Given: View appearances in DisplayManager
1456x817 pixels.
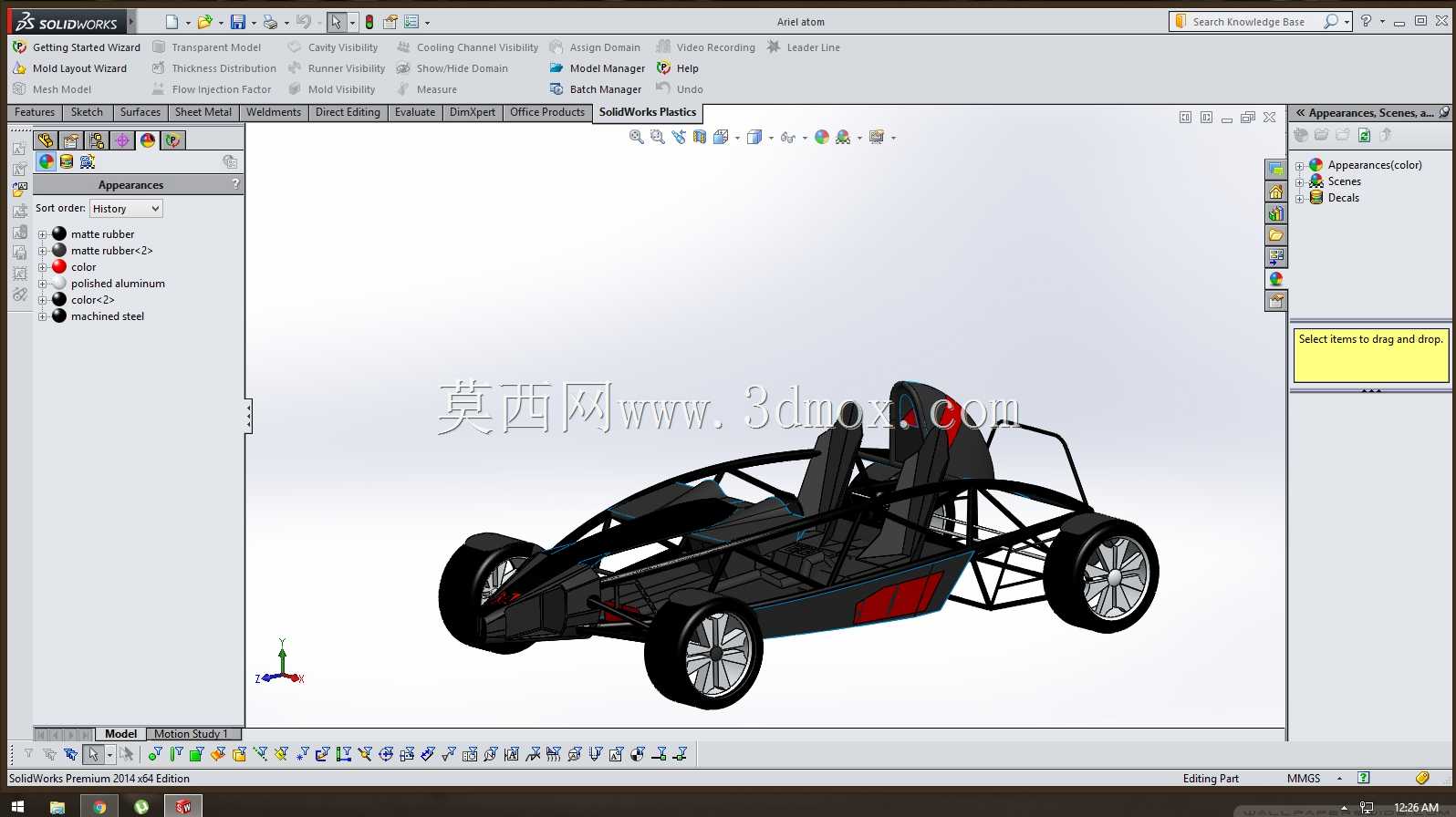Looking at the screenshot, I should pyautogui.click(x=47, y=161).
